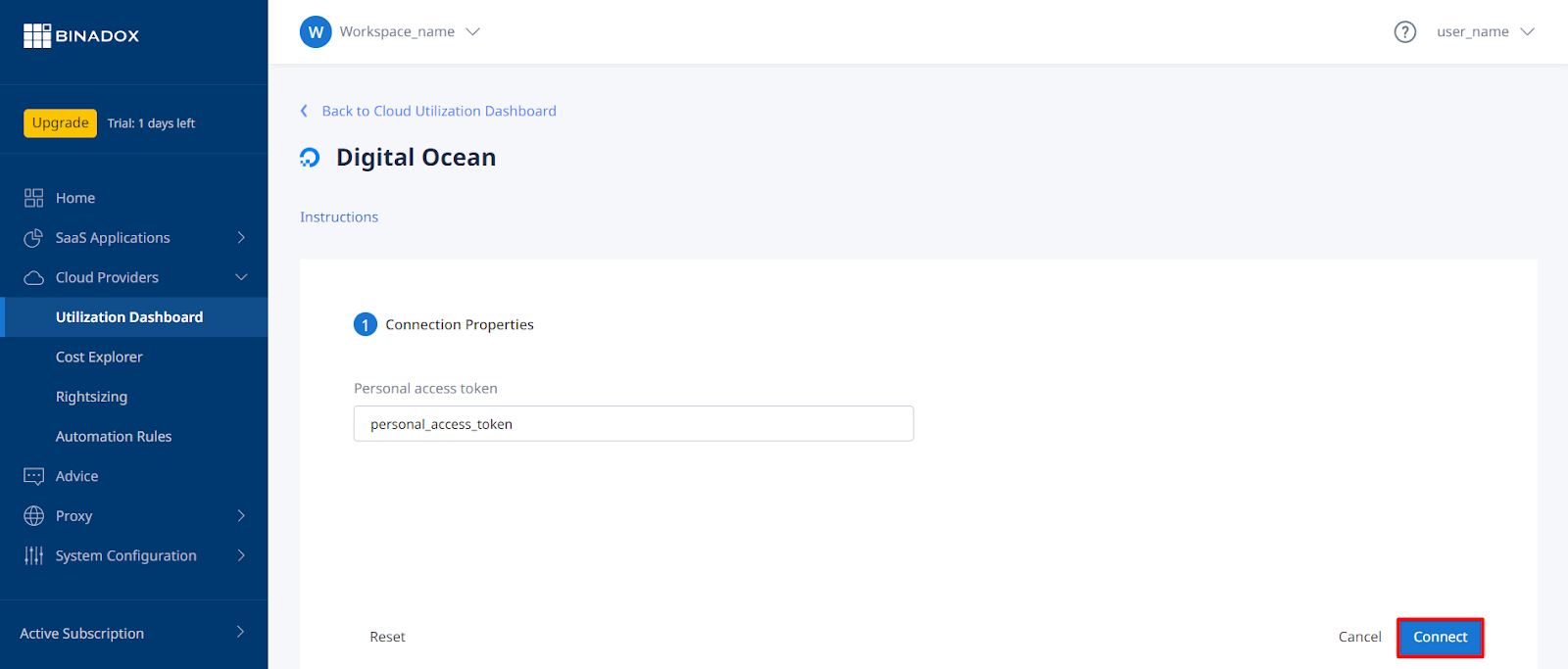Follow Back to Cloud Utilization Dashboard link
Image resolution: width=1568 pixels, height=669 pixels.
click(439, 111)
